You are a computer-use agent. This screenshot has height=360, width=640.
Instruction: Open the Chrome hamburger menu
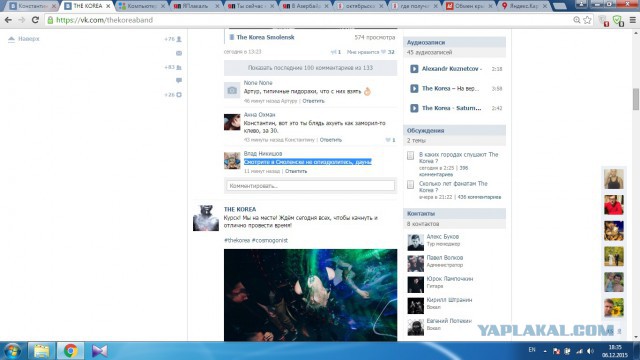[633, 20]
